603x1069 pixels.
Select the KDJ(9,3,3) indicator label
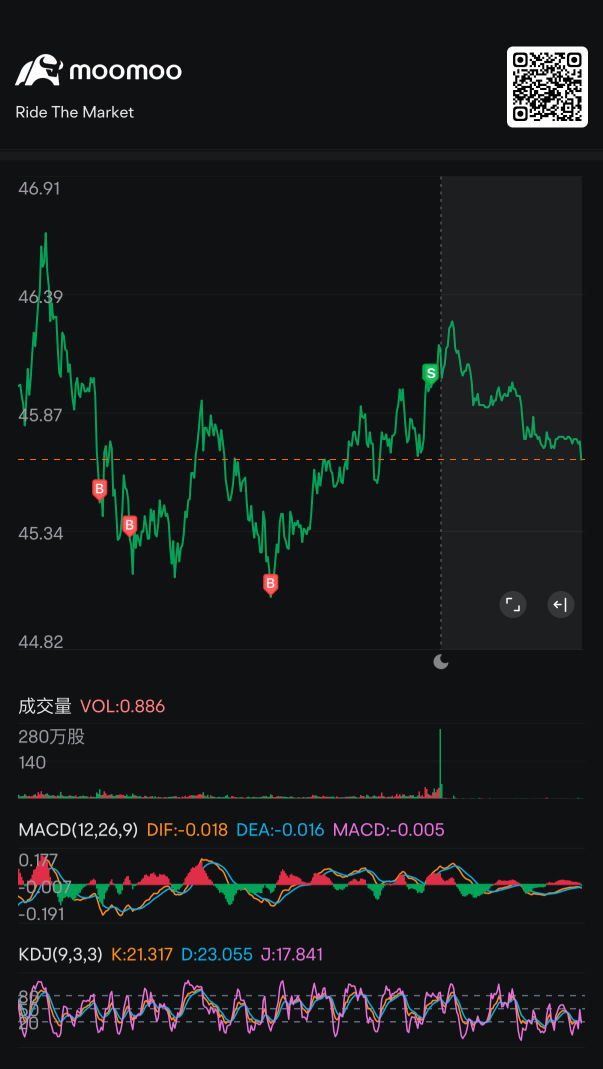point(60,954)
